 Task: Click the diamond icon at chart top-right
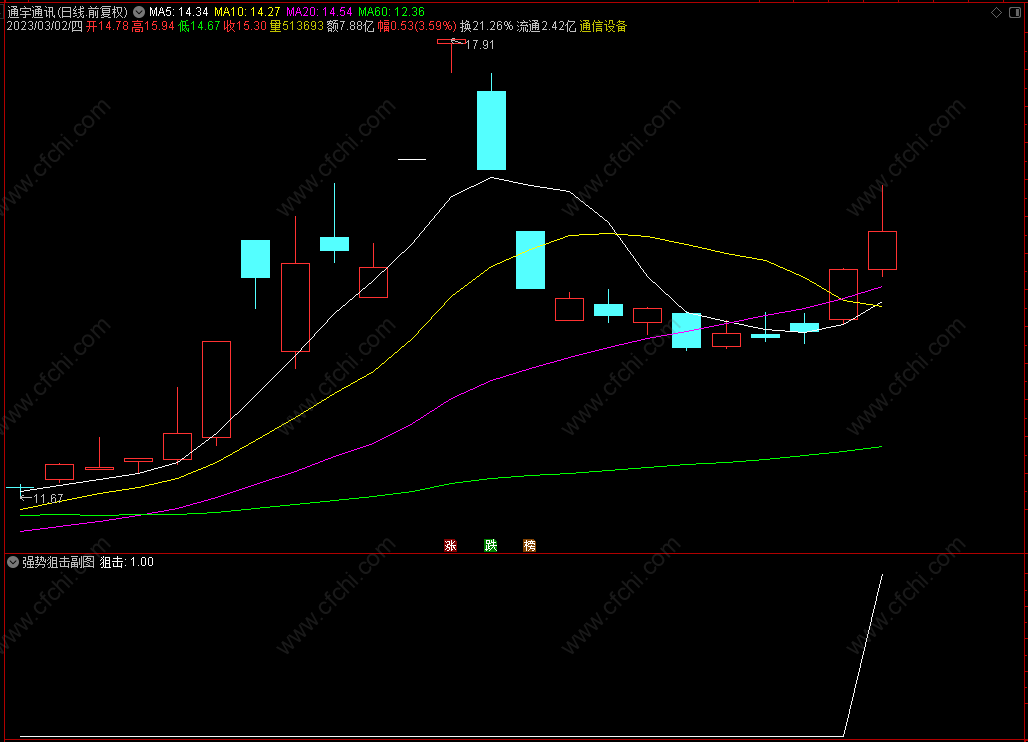[996, 12]
